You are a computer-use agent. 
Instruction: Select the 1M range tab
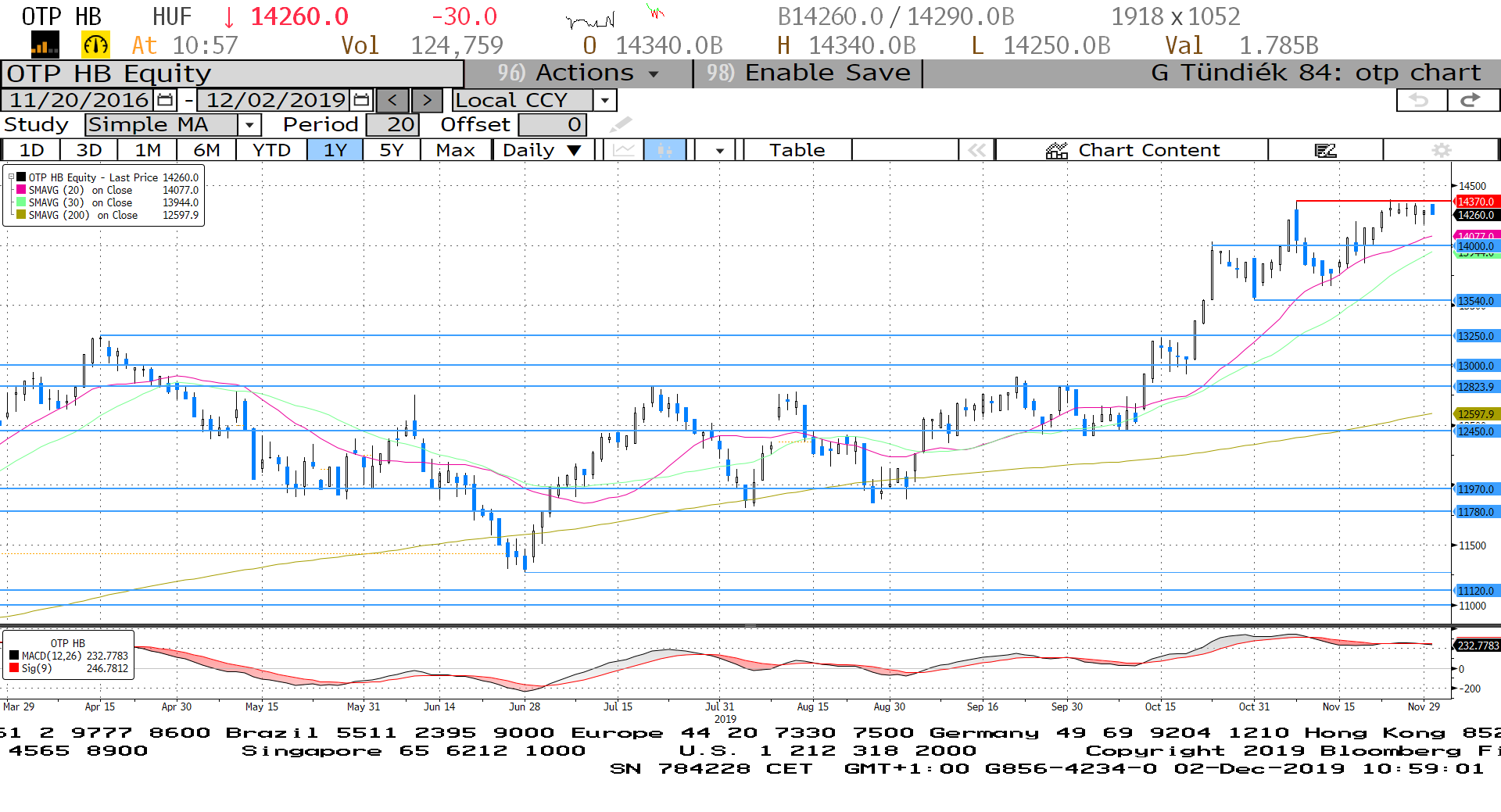coord(148,150)
